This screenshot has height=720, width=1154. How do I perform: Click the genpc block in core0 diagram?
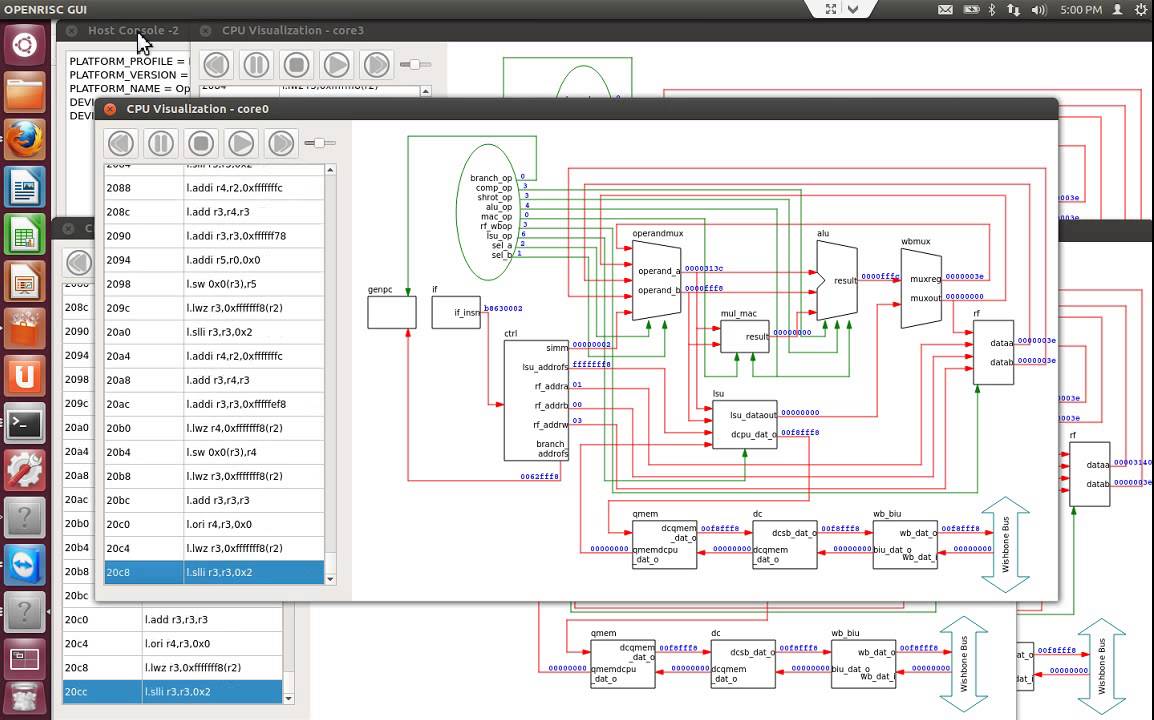[x=392, y=312]
